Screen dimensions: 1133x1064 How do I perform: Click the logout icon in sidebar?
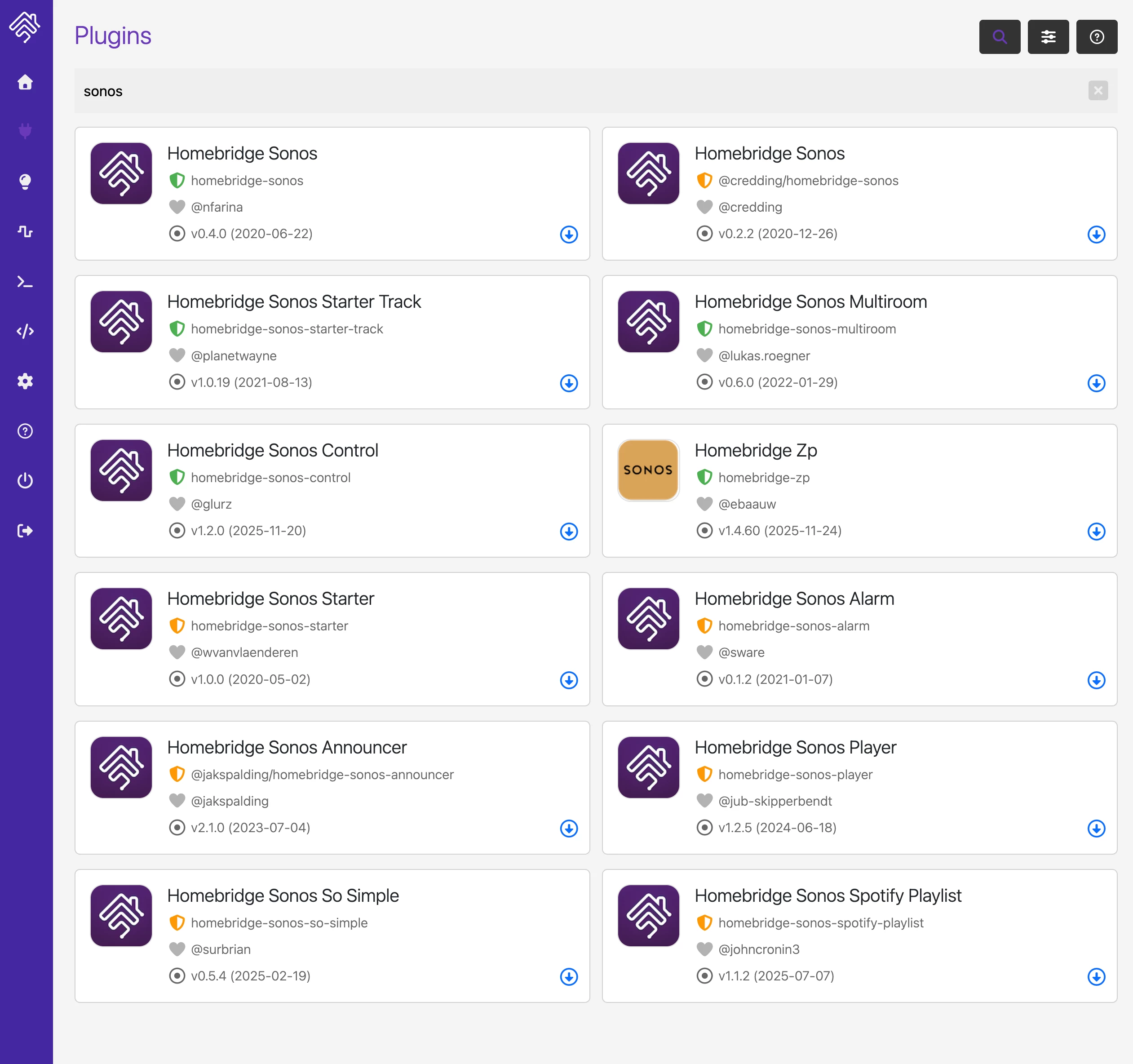[x=25, y=531]
